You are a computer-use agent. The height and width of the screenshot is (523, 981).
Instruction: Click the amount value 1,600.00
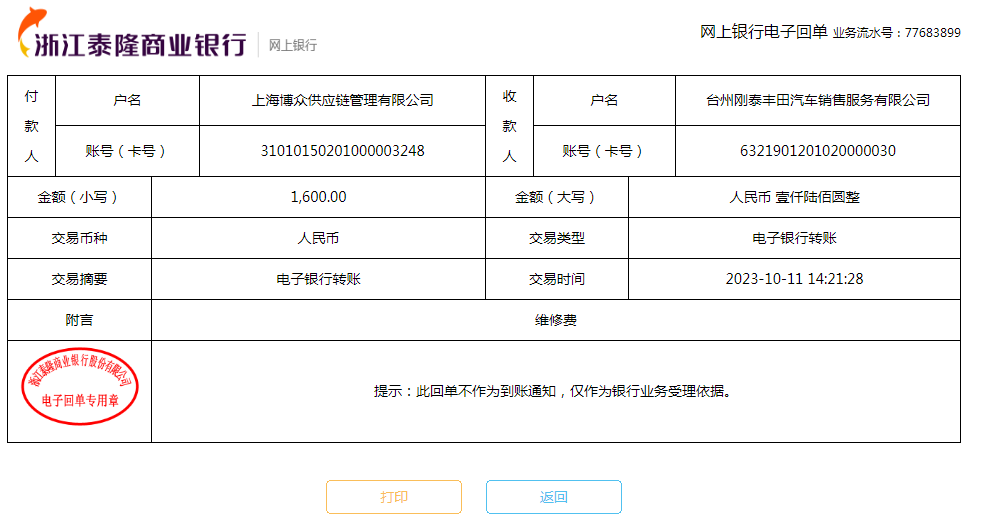click(x=318, y=197)
